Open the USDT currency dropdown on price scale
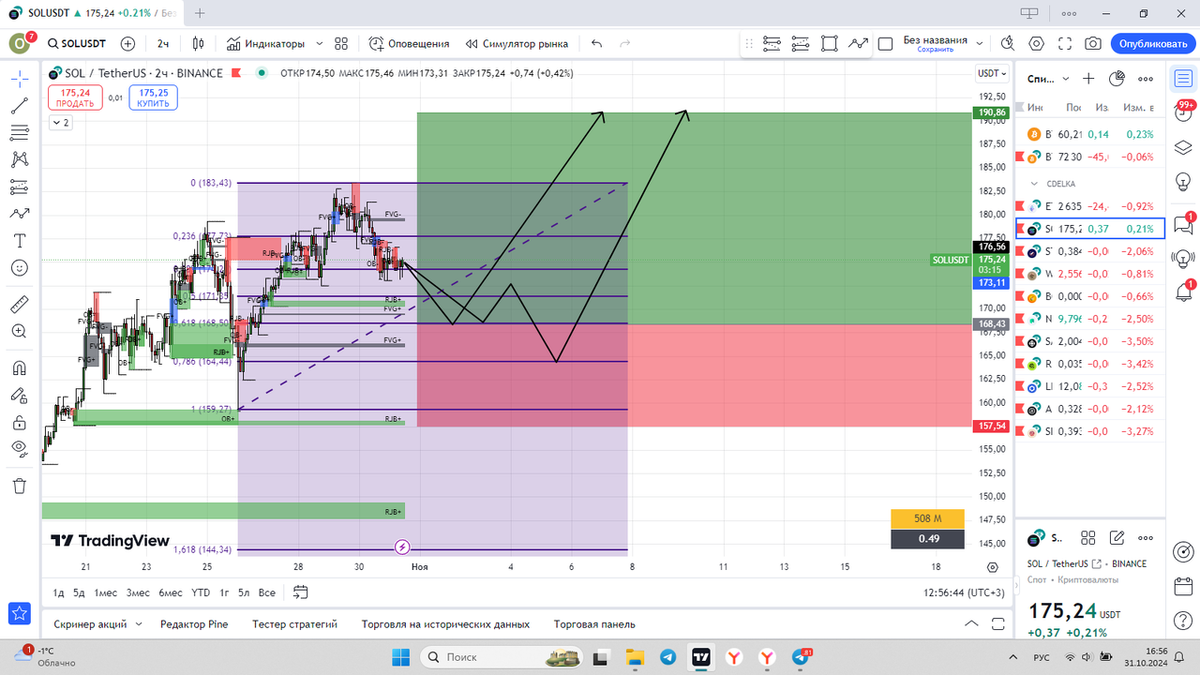The width and height of the screenshot is (1200, 675). tap(990, 73)
